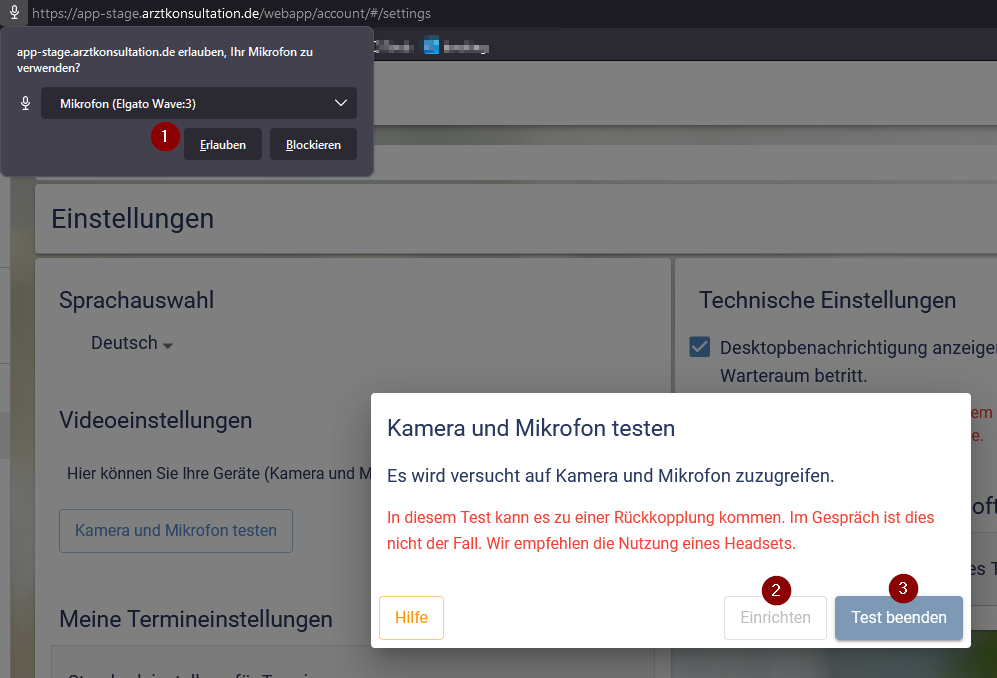End the test with Test beenden

898,618
